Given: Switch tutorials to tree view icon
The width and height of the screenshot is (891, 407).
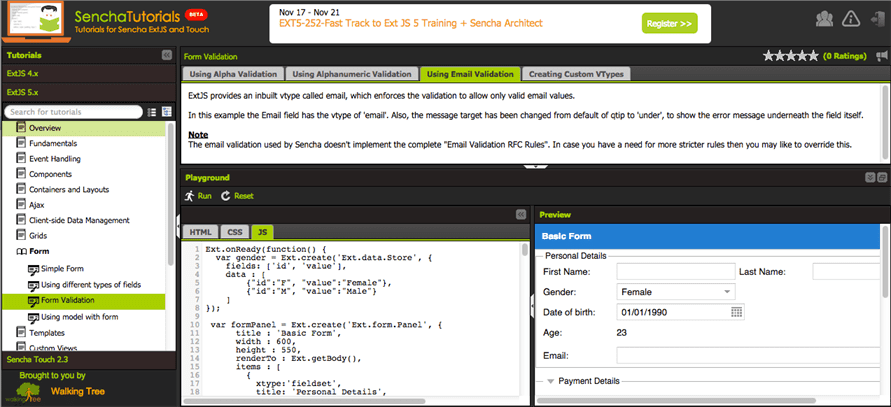Looking at the screenshot, I should click(x=166, y=112).
